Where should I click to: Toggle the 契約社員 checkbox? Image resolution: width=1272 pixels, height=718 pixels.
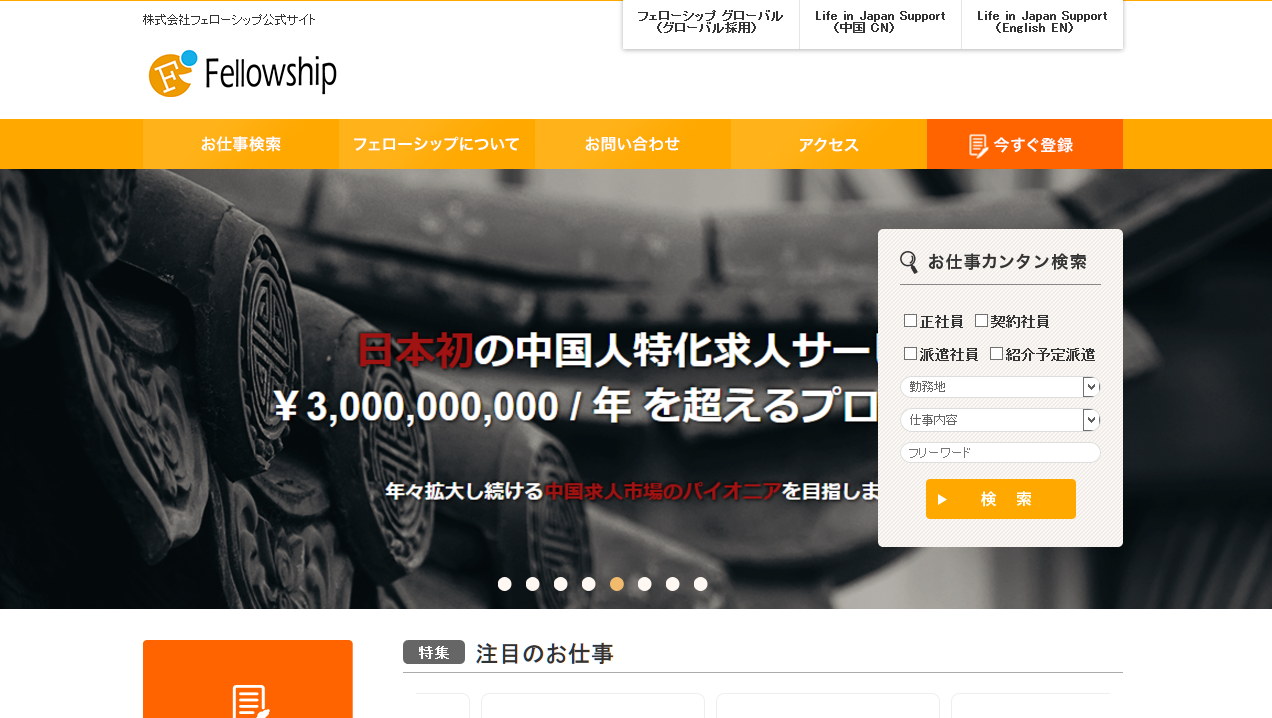pyautogui.click(x=981, y=321)
